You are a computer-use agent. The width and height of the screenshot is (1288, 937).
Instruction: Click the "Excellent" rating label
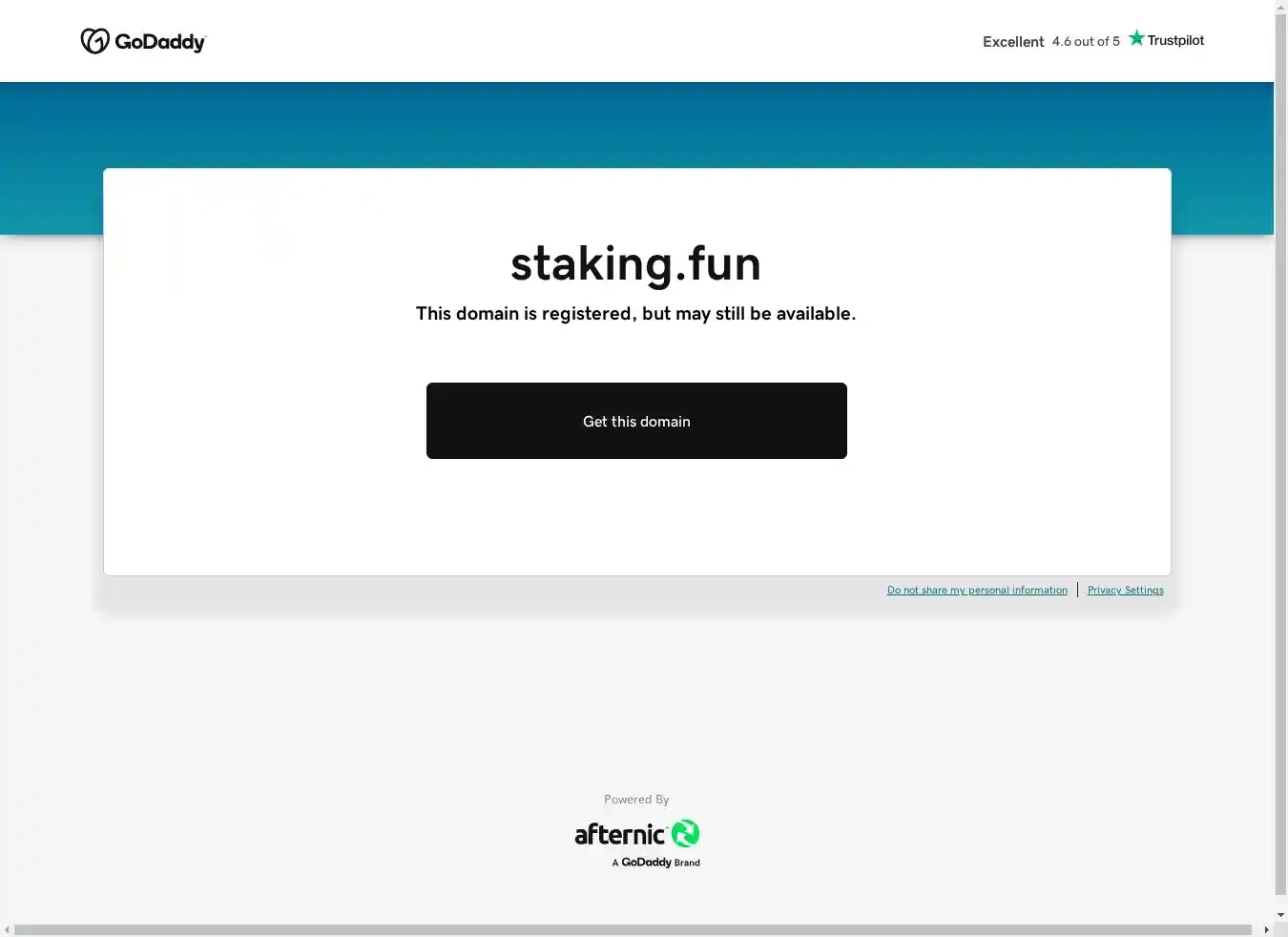pos(1013,42)
